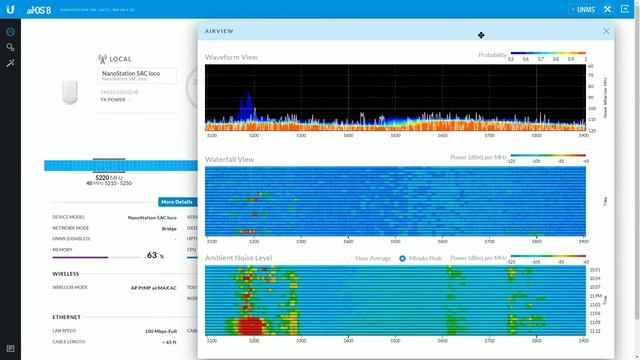Click the Ambient Noise power color scale

point(548,256)
